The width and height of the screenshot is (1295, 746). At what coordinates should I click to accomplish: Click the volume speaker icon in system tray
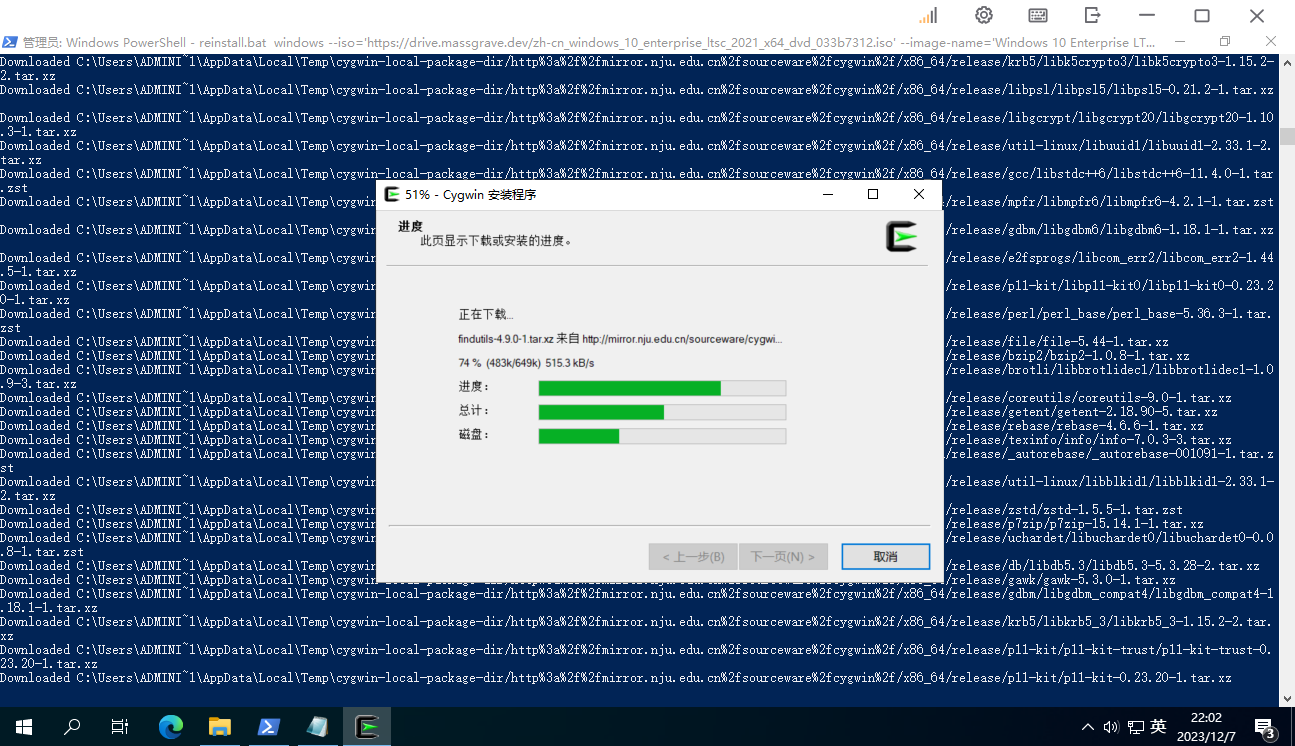point(1111,727)
